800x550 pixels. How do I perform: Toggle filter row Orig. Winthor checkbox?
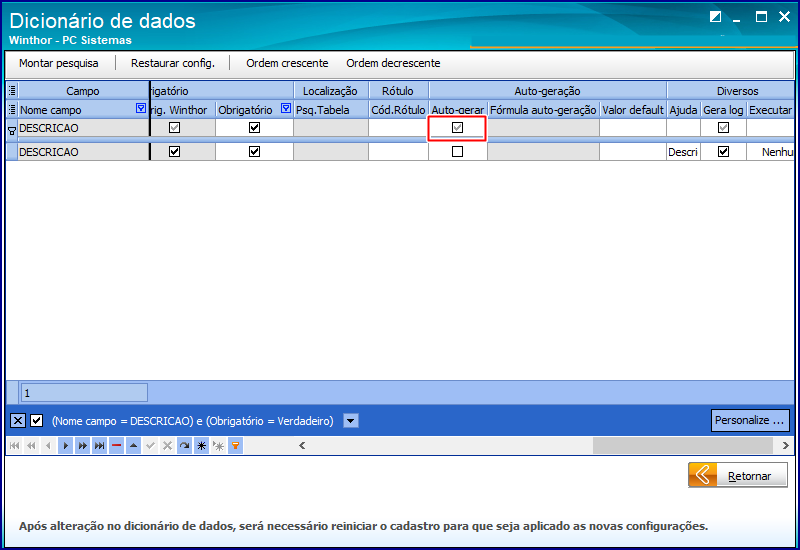coord(174,128)
